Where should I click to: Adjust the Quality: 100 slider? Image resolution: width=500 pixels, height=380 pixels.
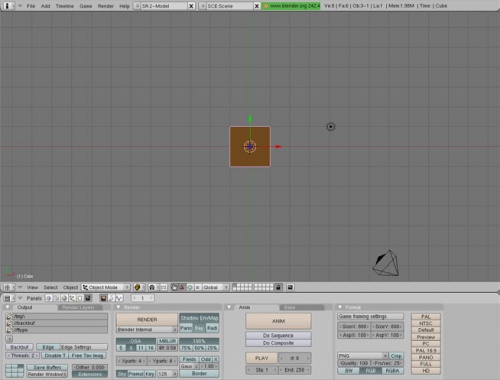354,363
